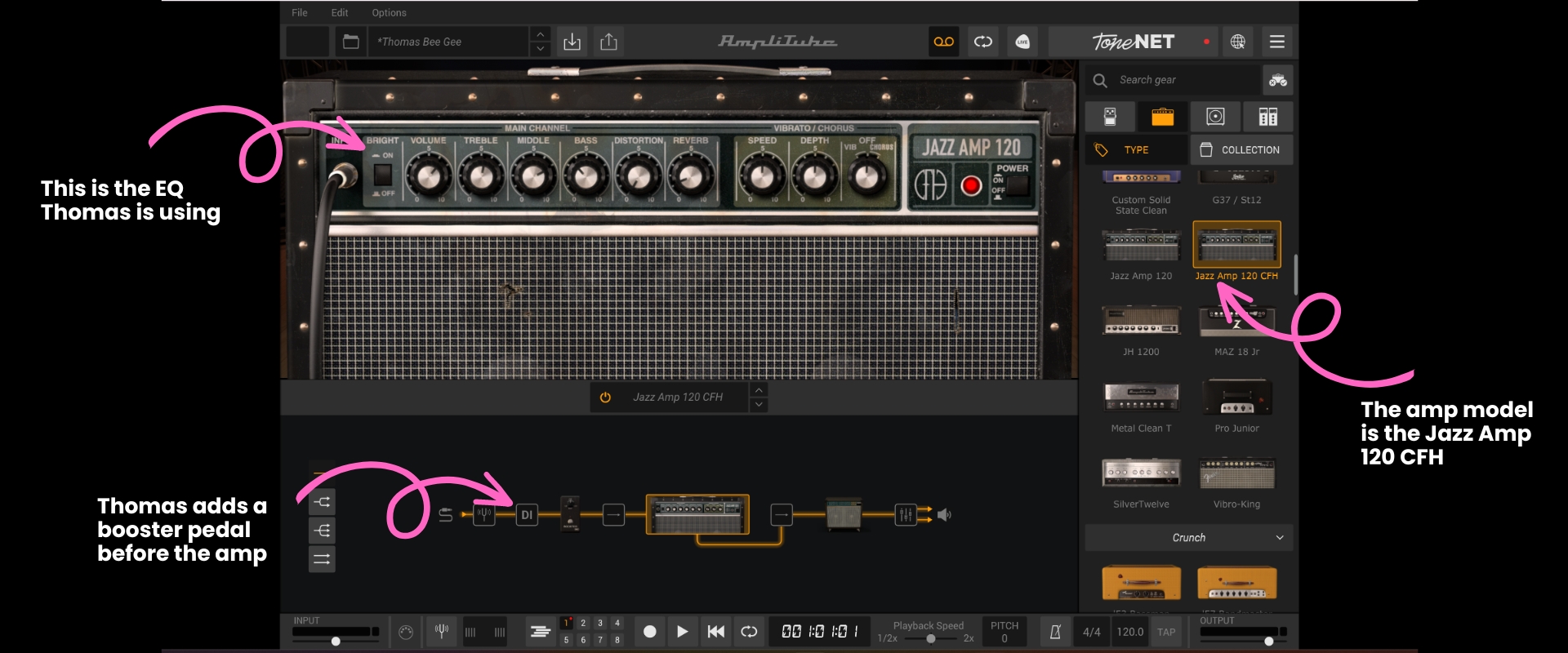Switch to previous amp model arrow
The height and width of the screenshot is (653, 1568).
click(x=759, y=390)
